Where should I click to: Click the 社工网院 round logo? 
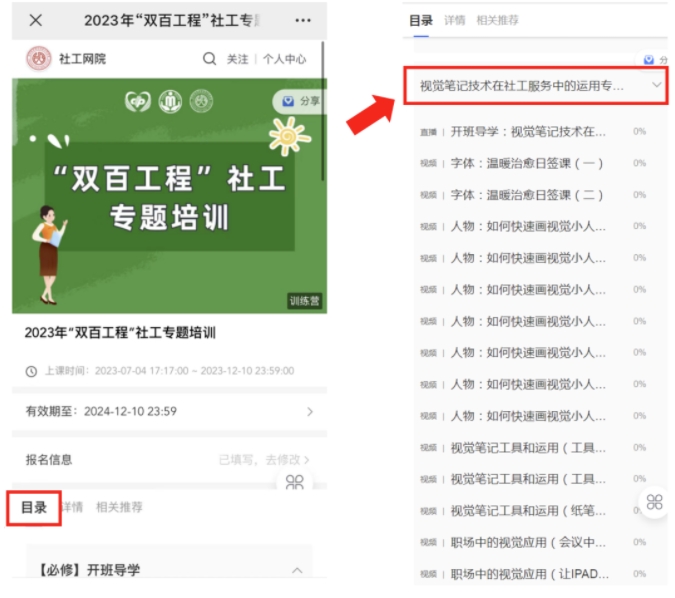pos(39,59)
